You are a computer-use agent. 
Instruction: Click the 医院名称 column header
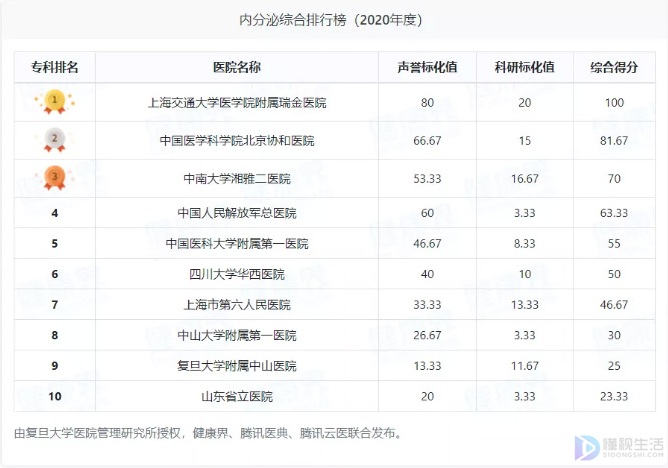(237, 67)
